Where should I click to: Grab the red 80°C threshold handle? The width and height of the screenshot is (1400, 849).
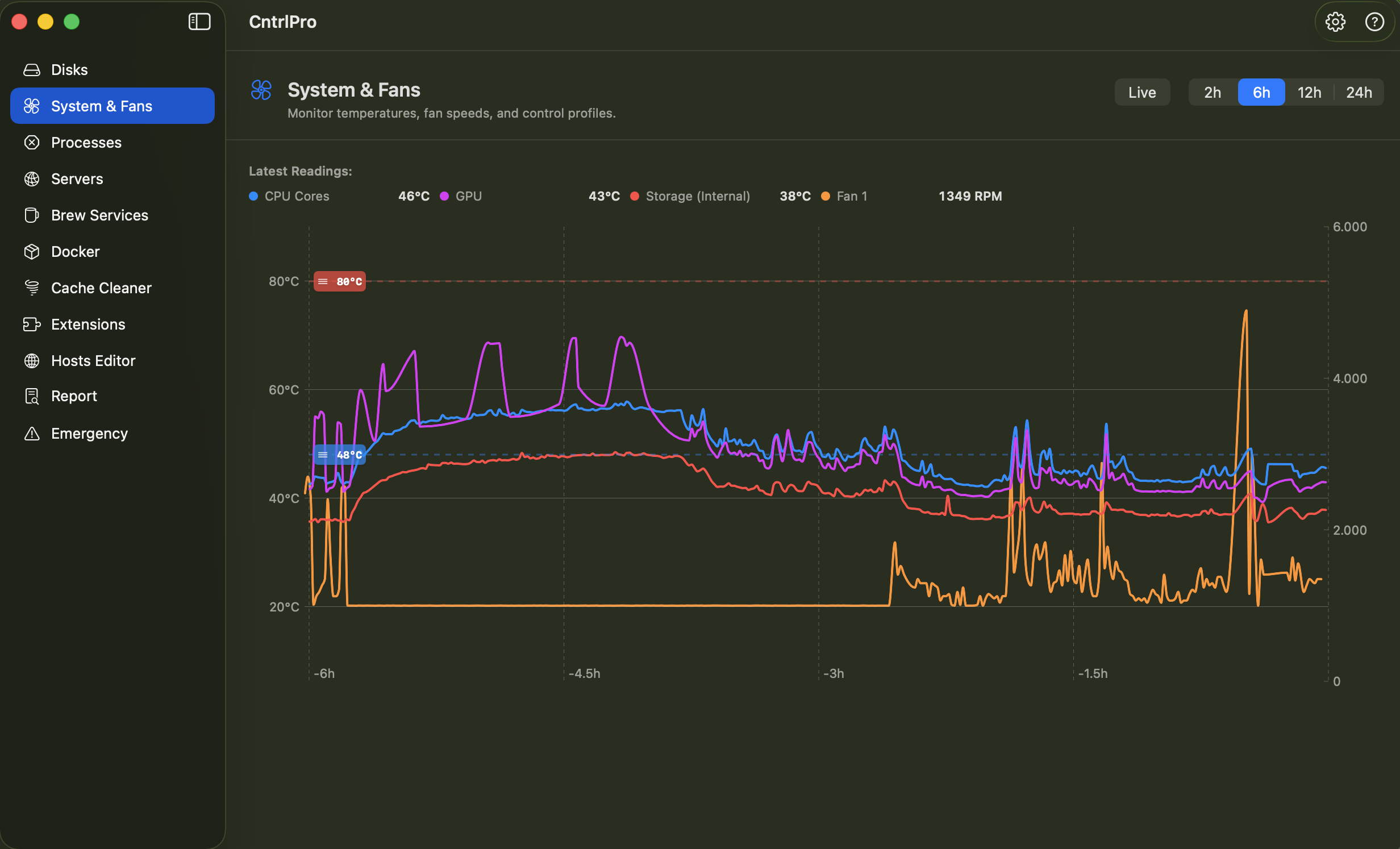tap(340, 281)
